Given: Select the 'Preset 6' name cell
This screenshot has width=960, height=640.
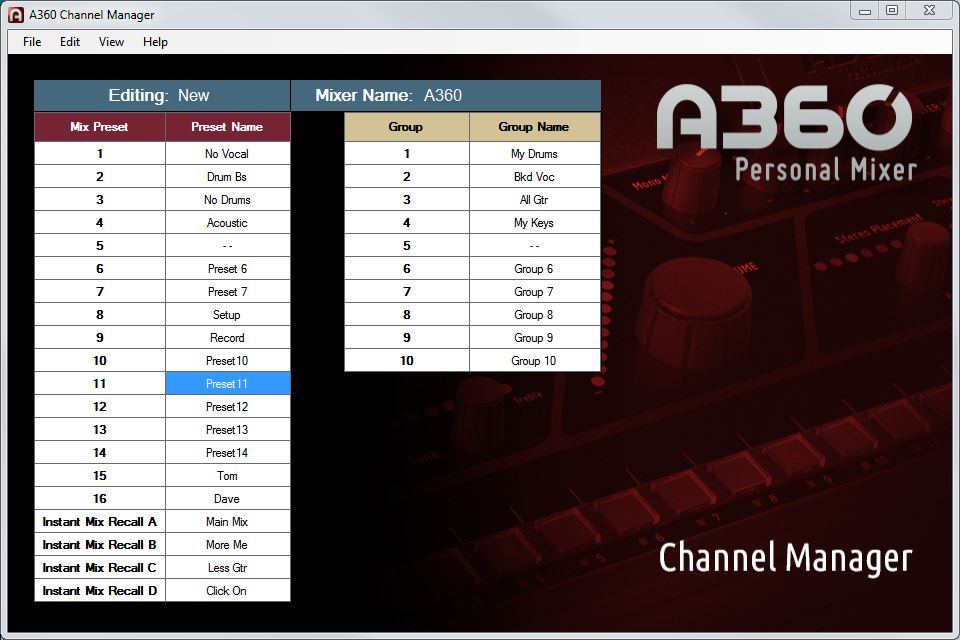Looking at the screenshot, I should click(228, 269).
